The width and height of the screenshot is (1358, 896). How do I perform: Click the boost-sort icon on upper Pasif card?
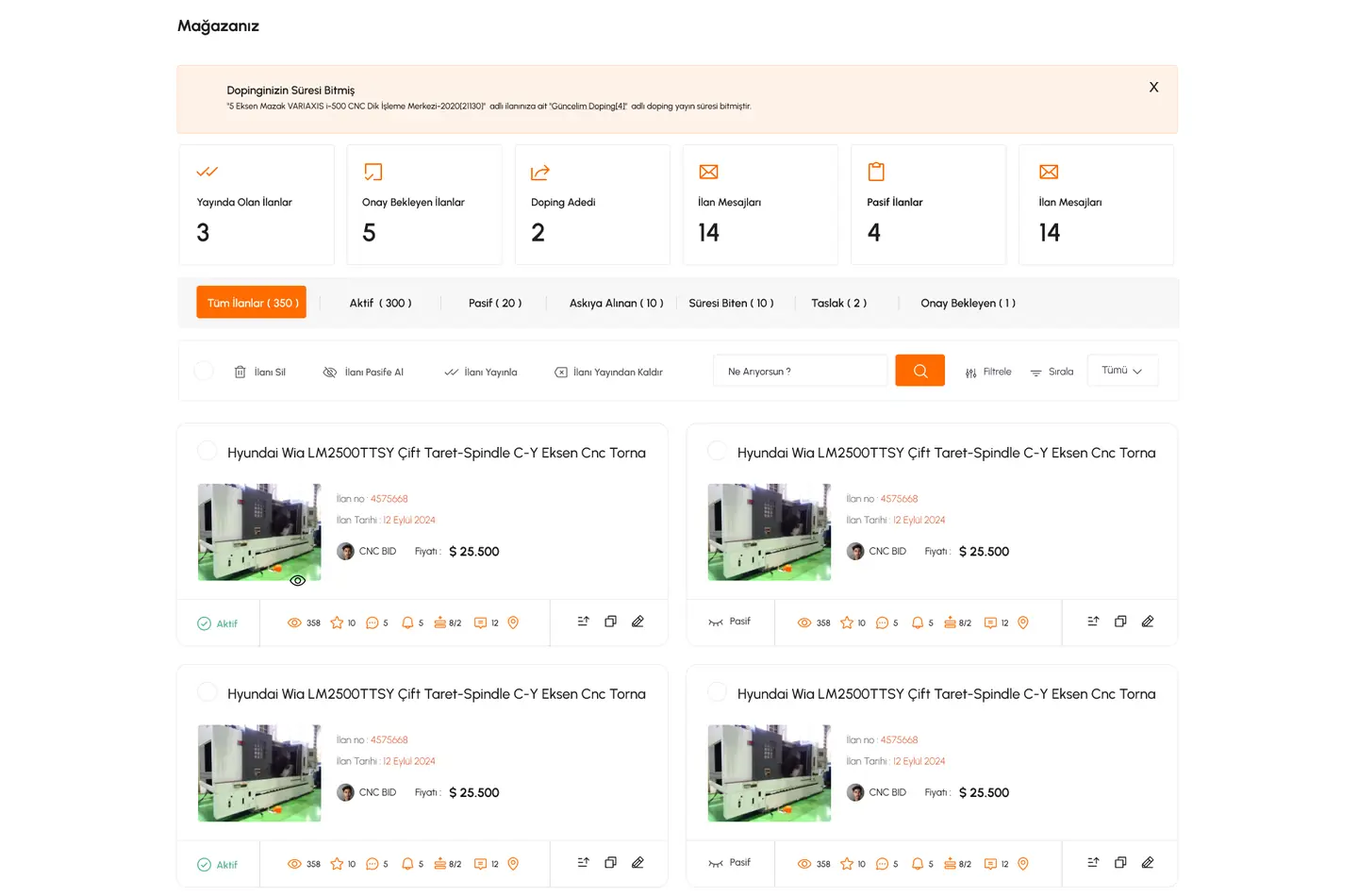[1093, 622]
